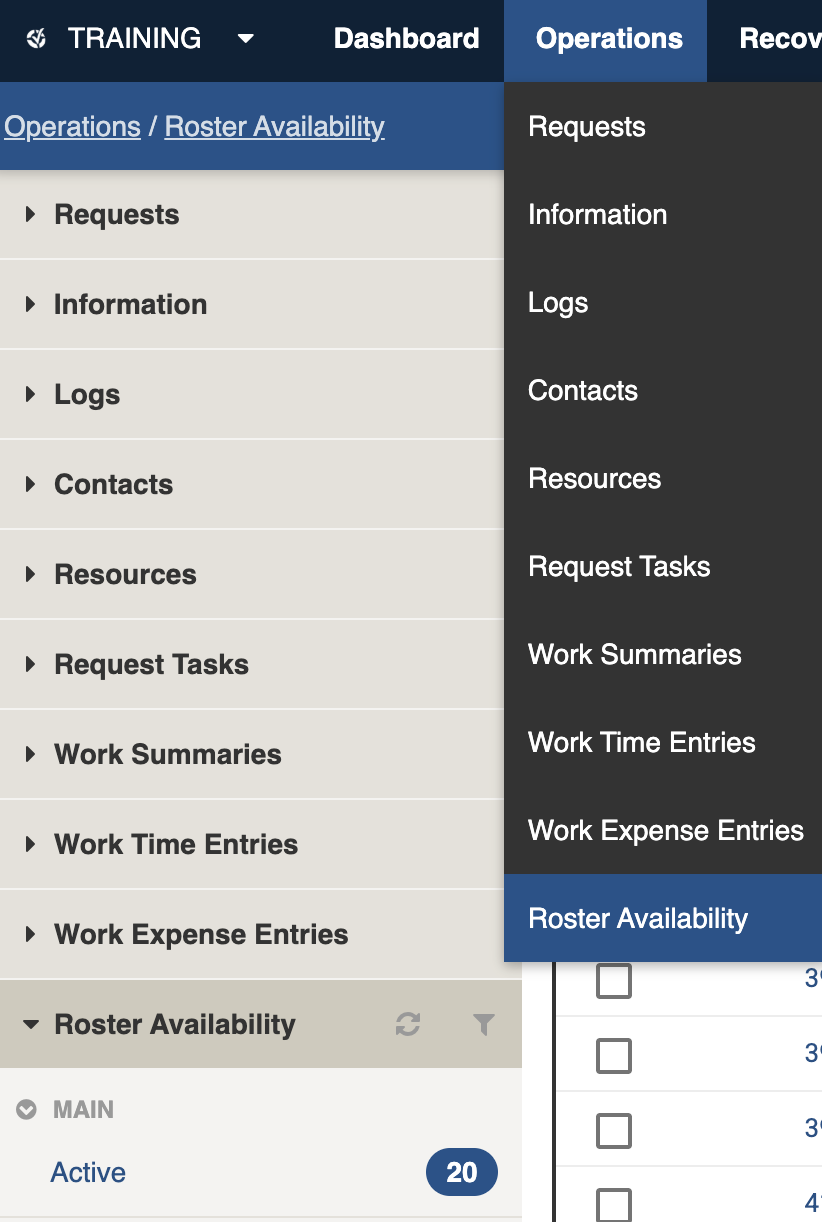The width and height of the screenshot is (822, 1222).
Task: Open the TRAINING dropdown arrow
Action: pos(246,39)
